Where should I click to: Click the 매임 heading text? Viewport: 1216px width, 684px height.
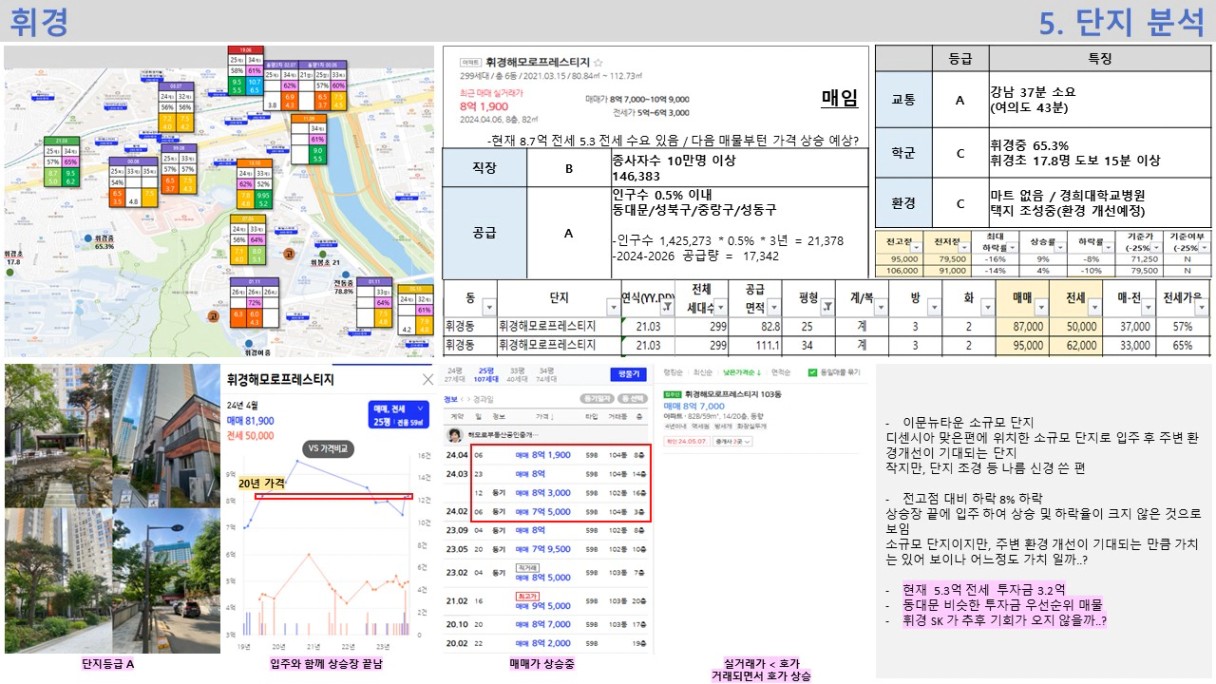(x=839, y=98)
